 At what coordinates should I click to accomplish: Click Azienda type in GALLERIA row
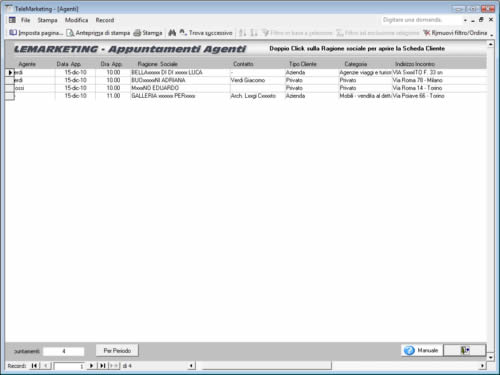311,96
